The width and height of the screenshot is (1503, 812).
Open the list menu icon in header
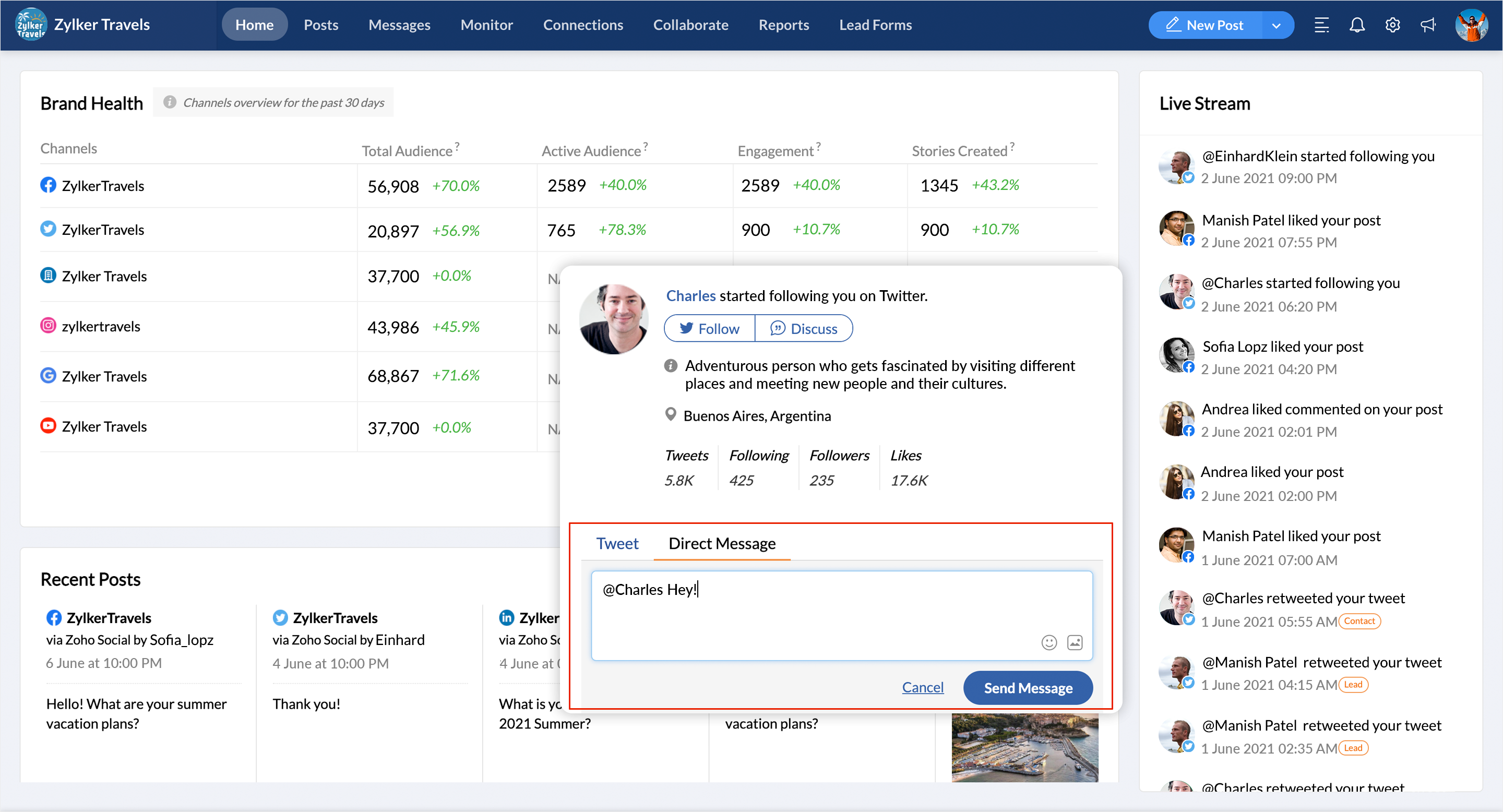(1321, 25)
